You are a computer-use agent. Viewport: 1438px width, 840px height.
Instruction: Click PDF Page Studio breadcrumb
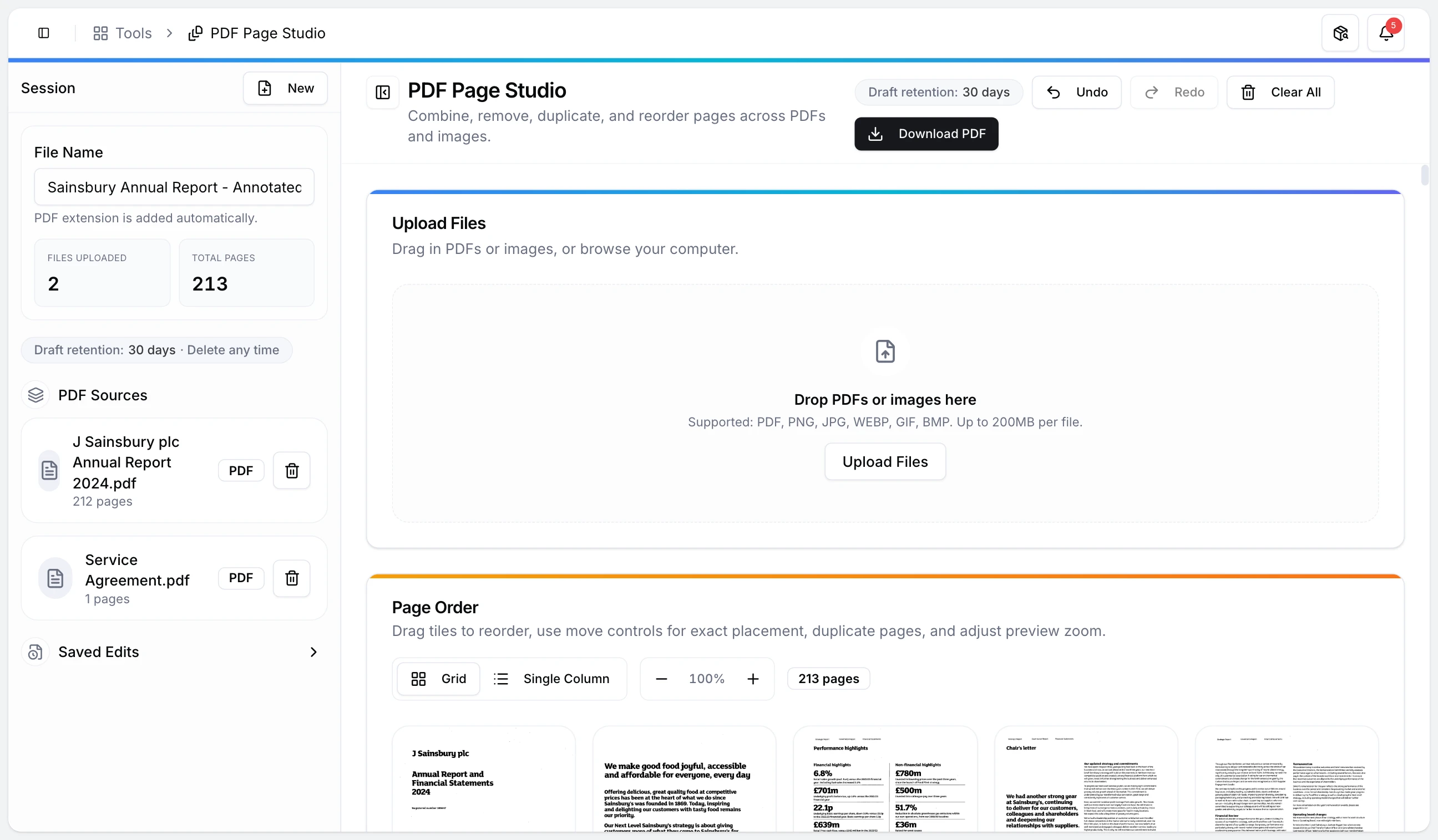coord(257,33)
